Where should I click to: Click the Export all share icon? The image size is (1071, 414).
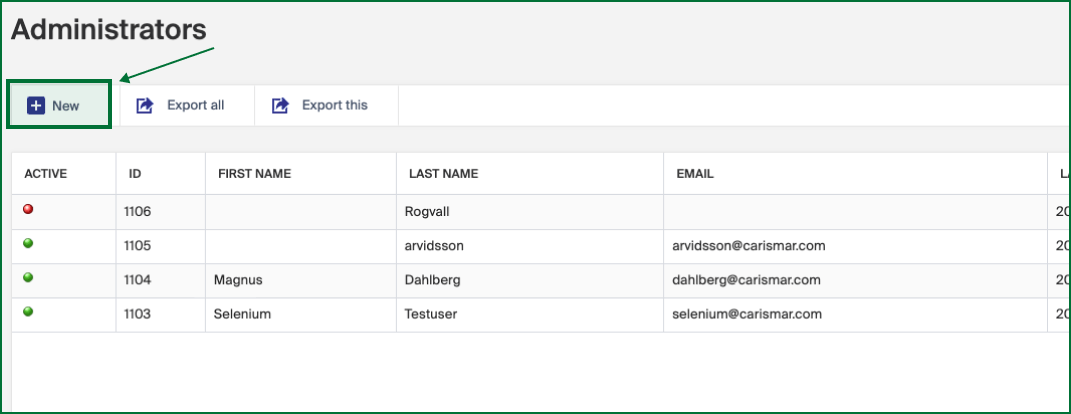145,105
